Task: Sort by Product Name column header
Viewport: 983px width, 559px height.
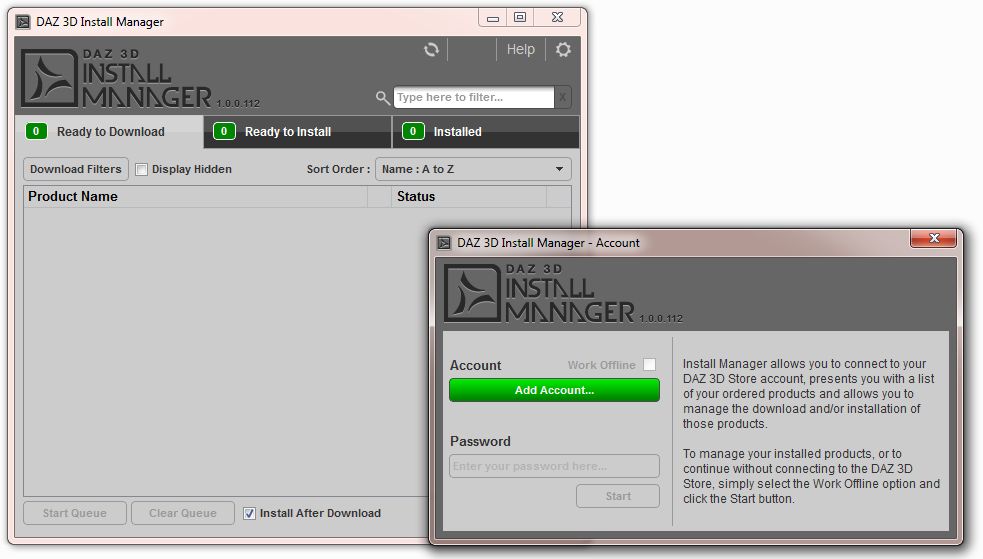Action: click(196, 197)
